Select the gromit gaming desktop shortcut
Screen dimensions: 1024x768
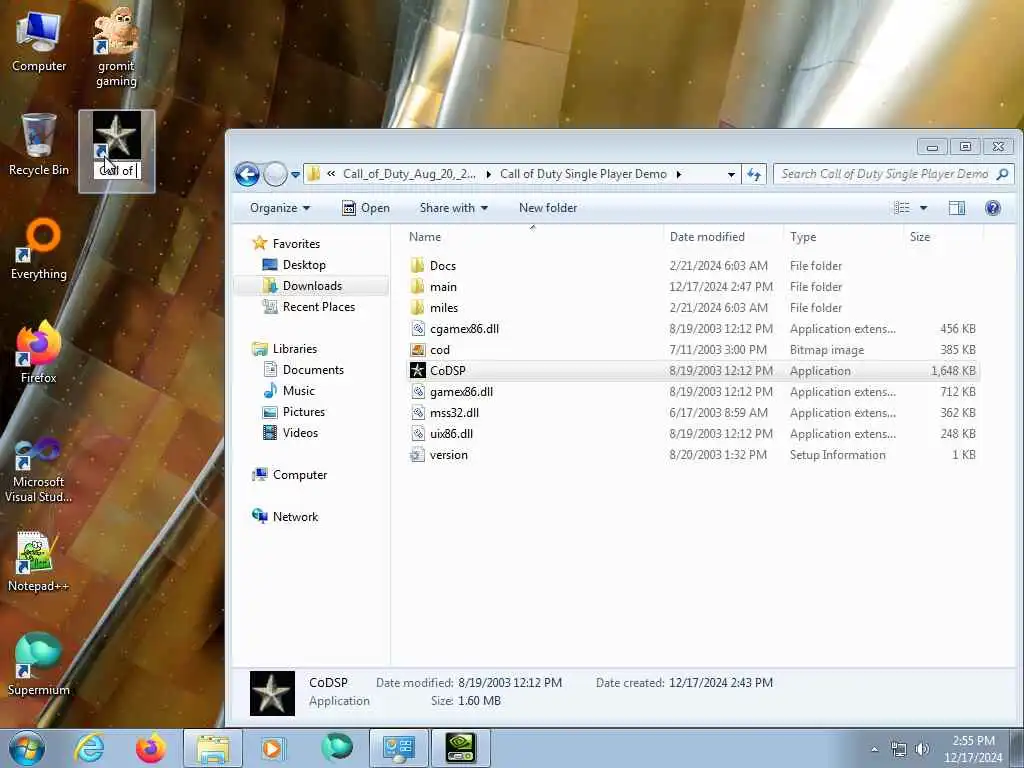click(116, 47)
